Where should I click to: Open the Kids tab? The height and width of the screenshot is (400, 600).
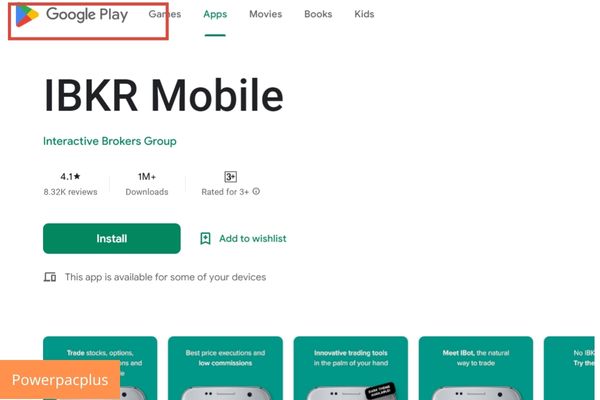364,14
